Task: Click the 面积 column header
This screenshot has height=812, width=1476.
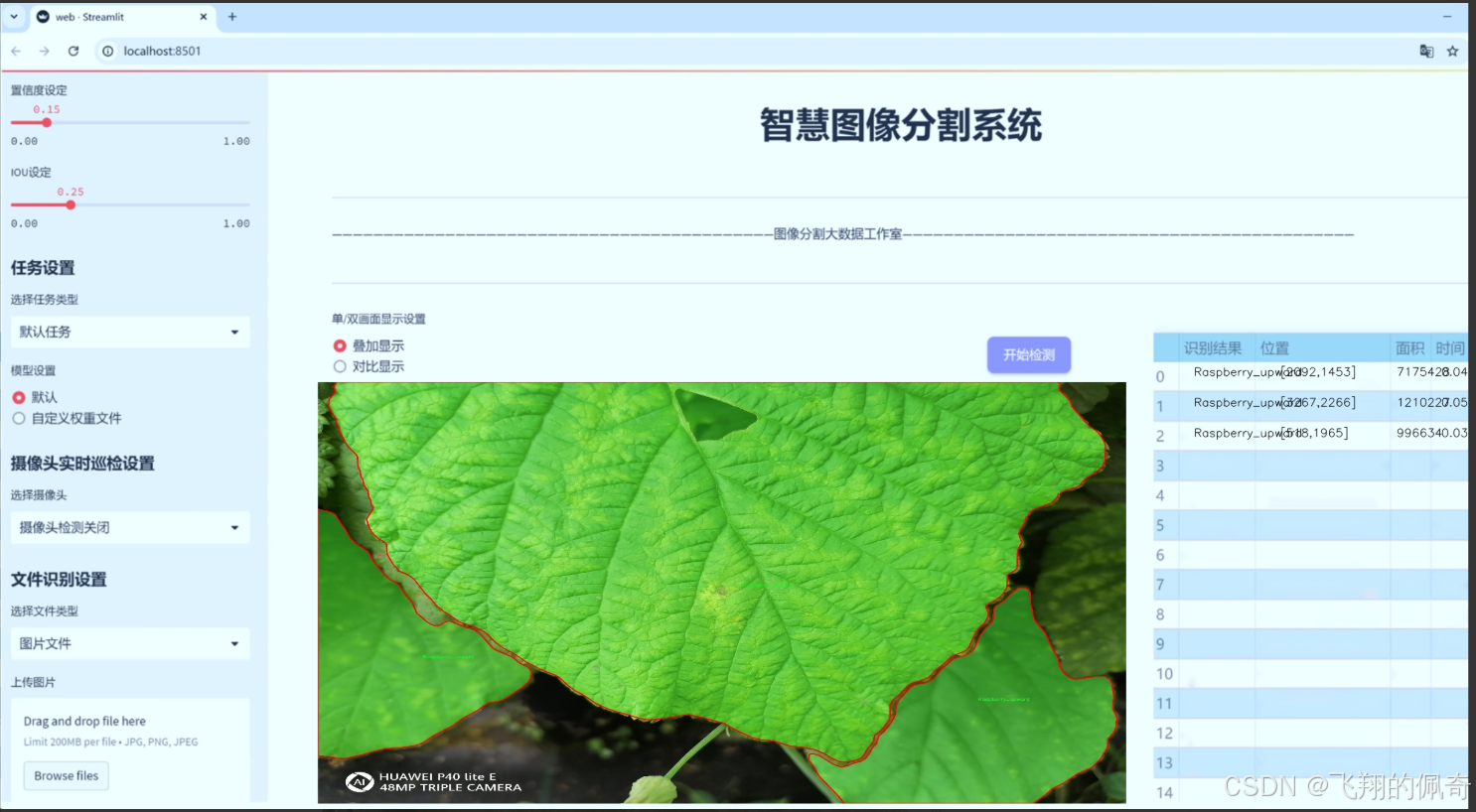Action: (x=1409, y=348)
